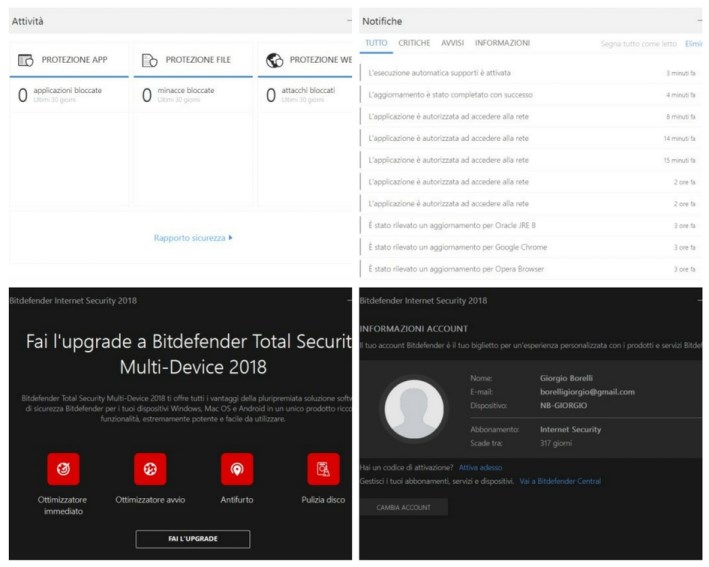
Task: Open the Opera Browser update notification
Action: pyautogui.click(x=531, y=269)
